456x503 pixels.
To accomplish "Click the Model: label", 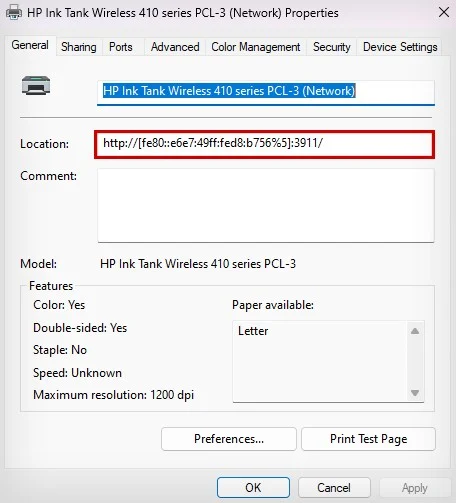I will coord(38,264).
